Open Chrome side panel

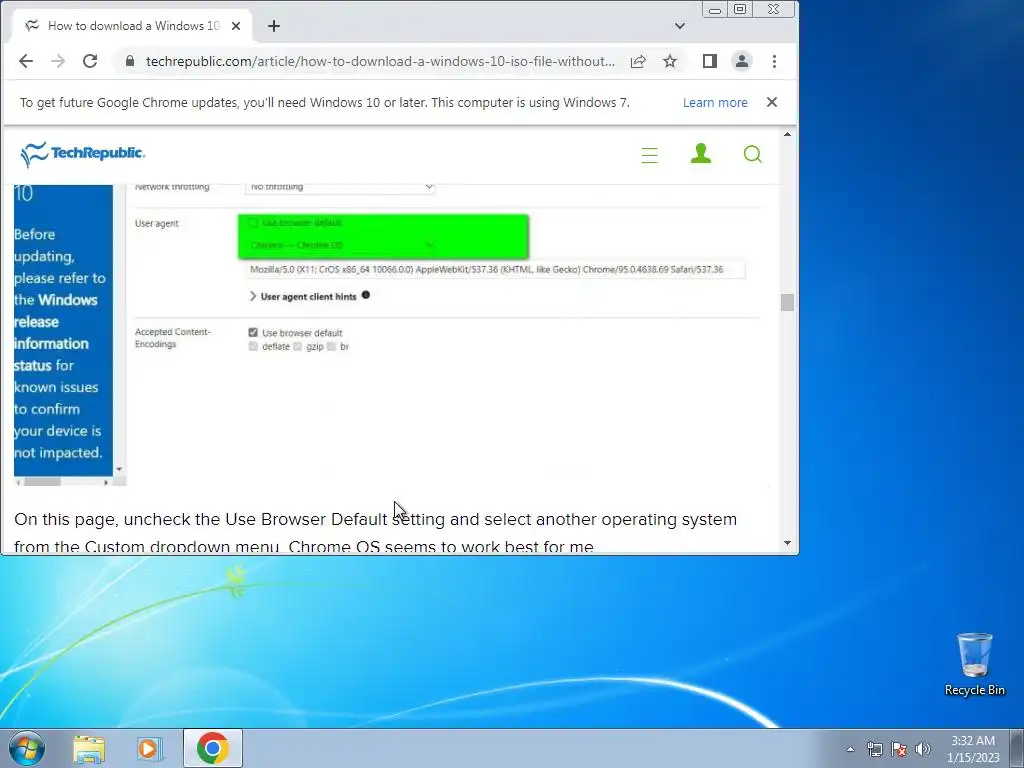coord(710,61)
